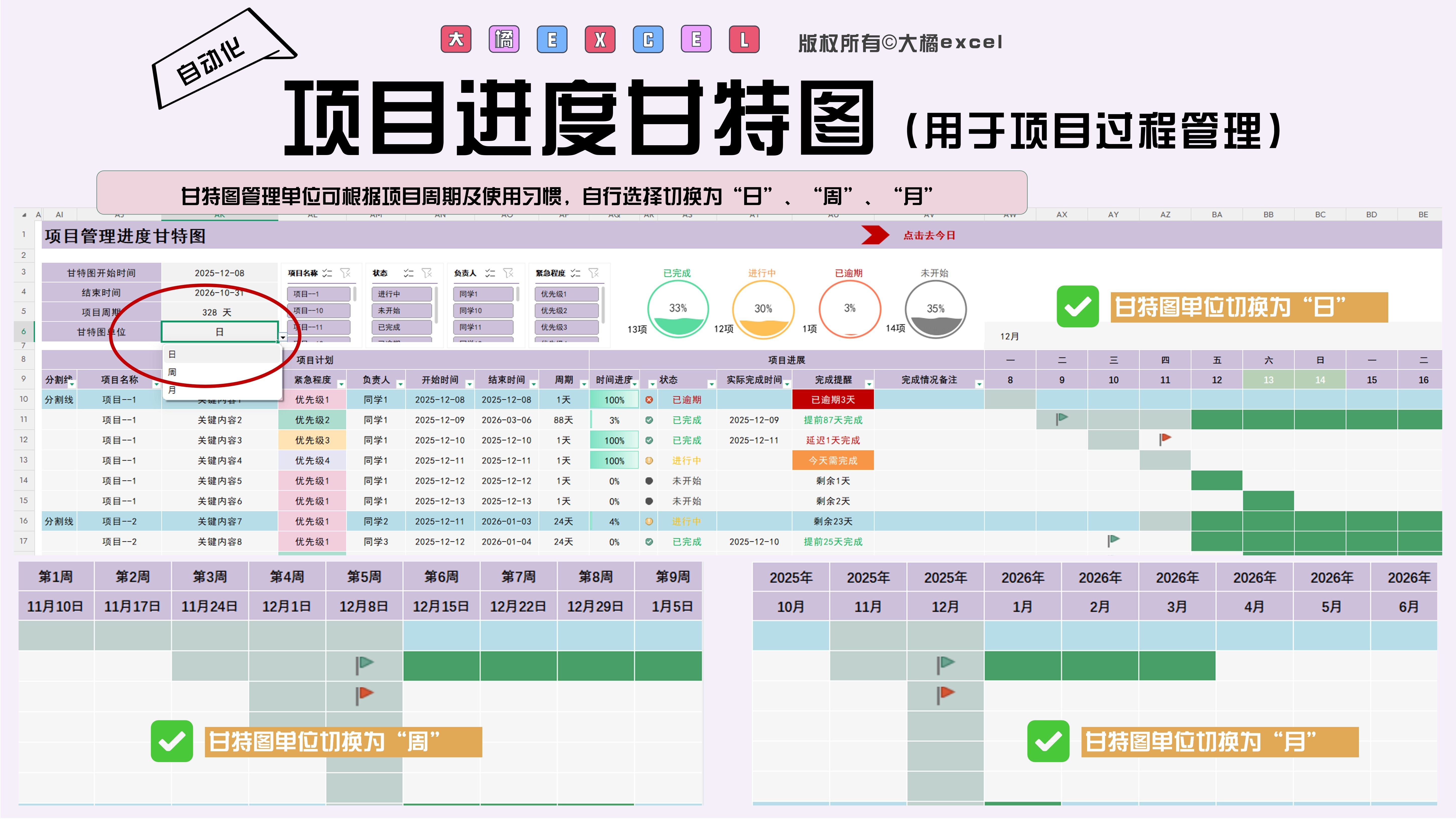Viewport: 1456px width, 819px height.
Task: Clear filter icon on 负责人 slicer
Action: (x=508, y=273)
